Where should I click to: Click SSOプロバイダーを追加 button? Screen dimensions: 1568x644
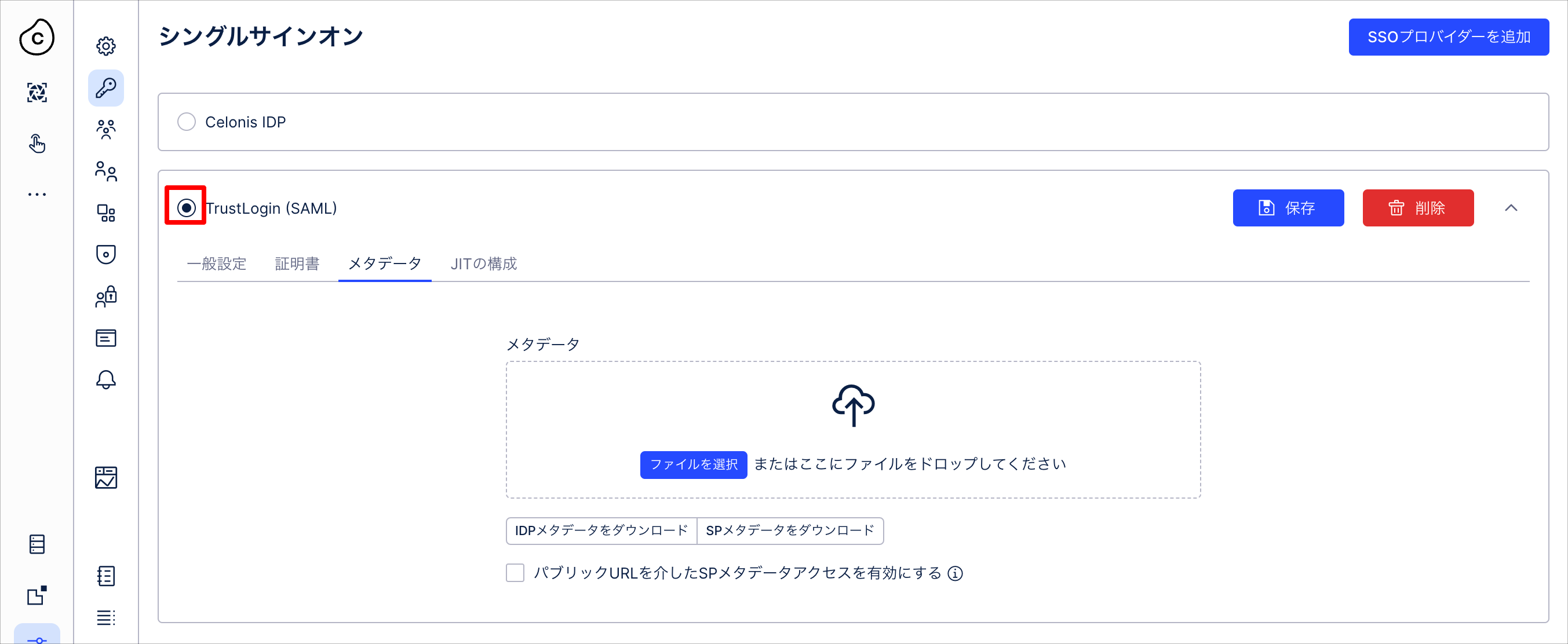(1449, 37)
